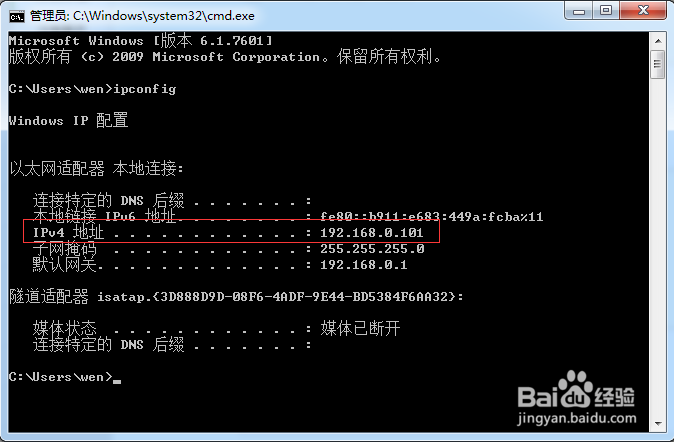Screen dimensions: 674x442
Task: Click the IPv6 address starting with fe80
Action: (x=432, y=216)
